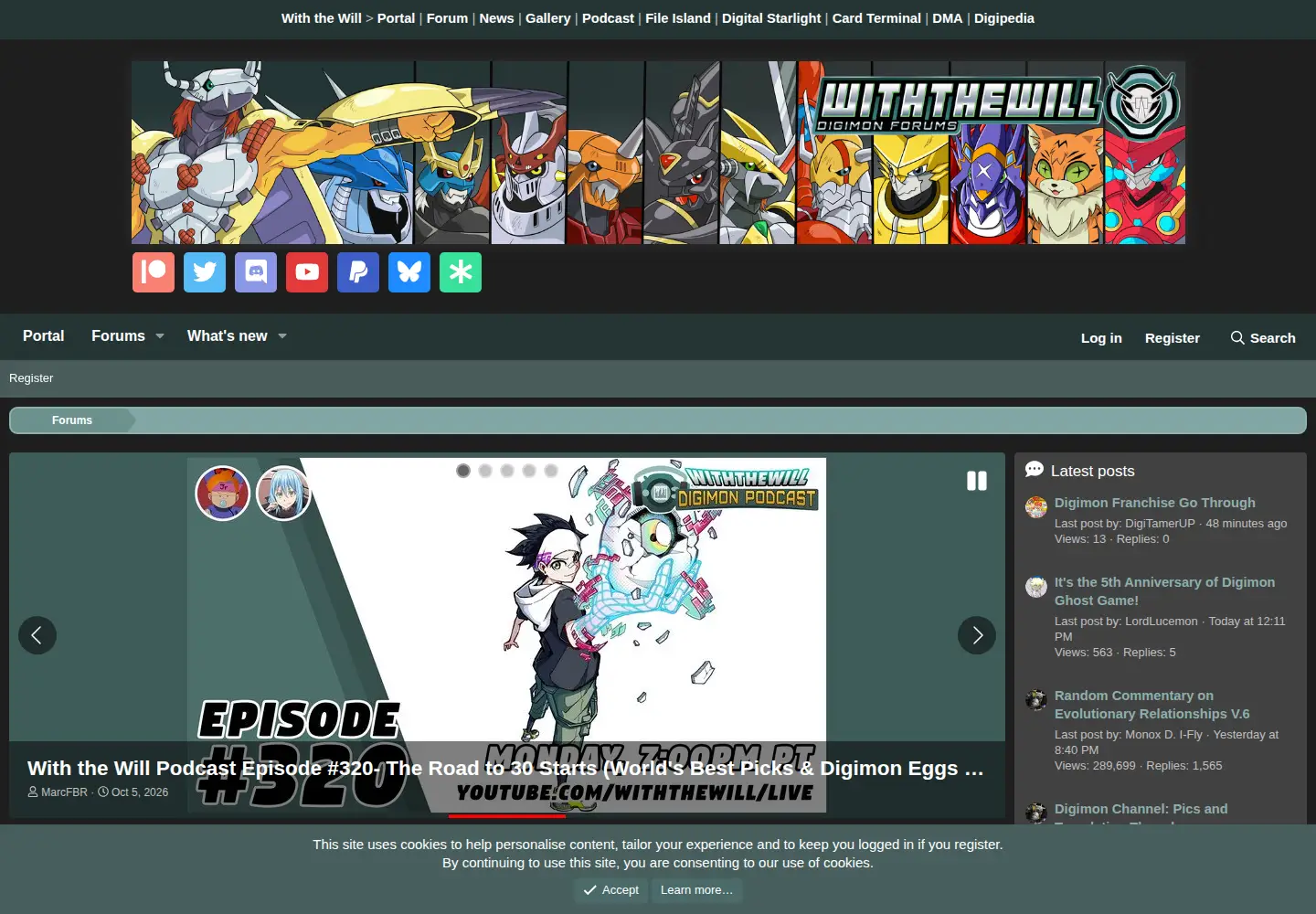Advance to next slide with right arrow

977,635
